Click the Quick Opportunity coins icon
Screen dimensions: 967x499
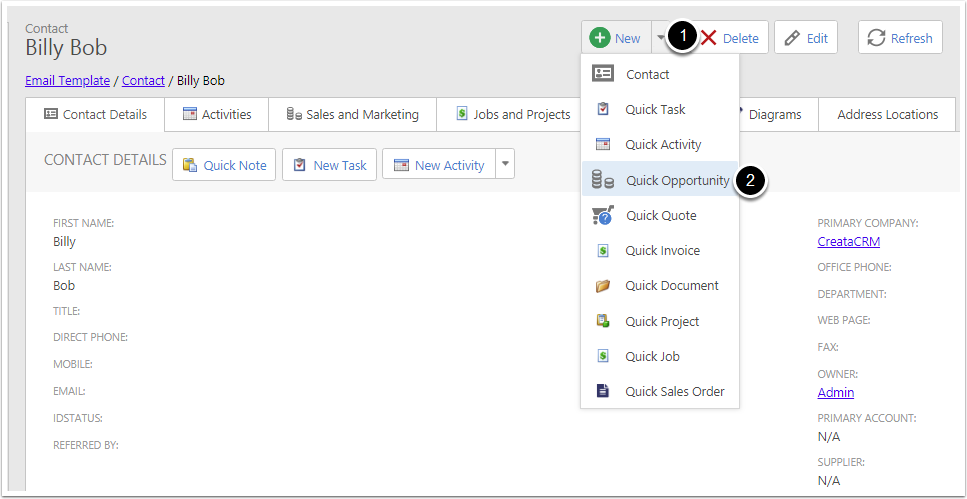point(602,180)
